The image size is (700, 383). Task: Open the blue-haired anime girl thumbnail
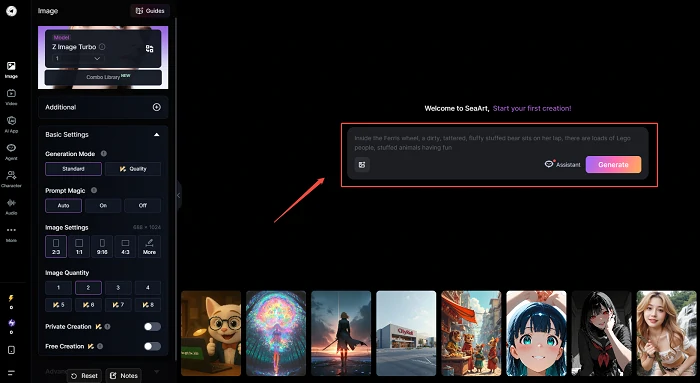536,333
